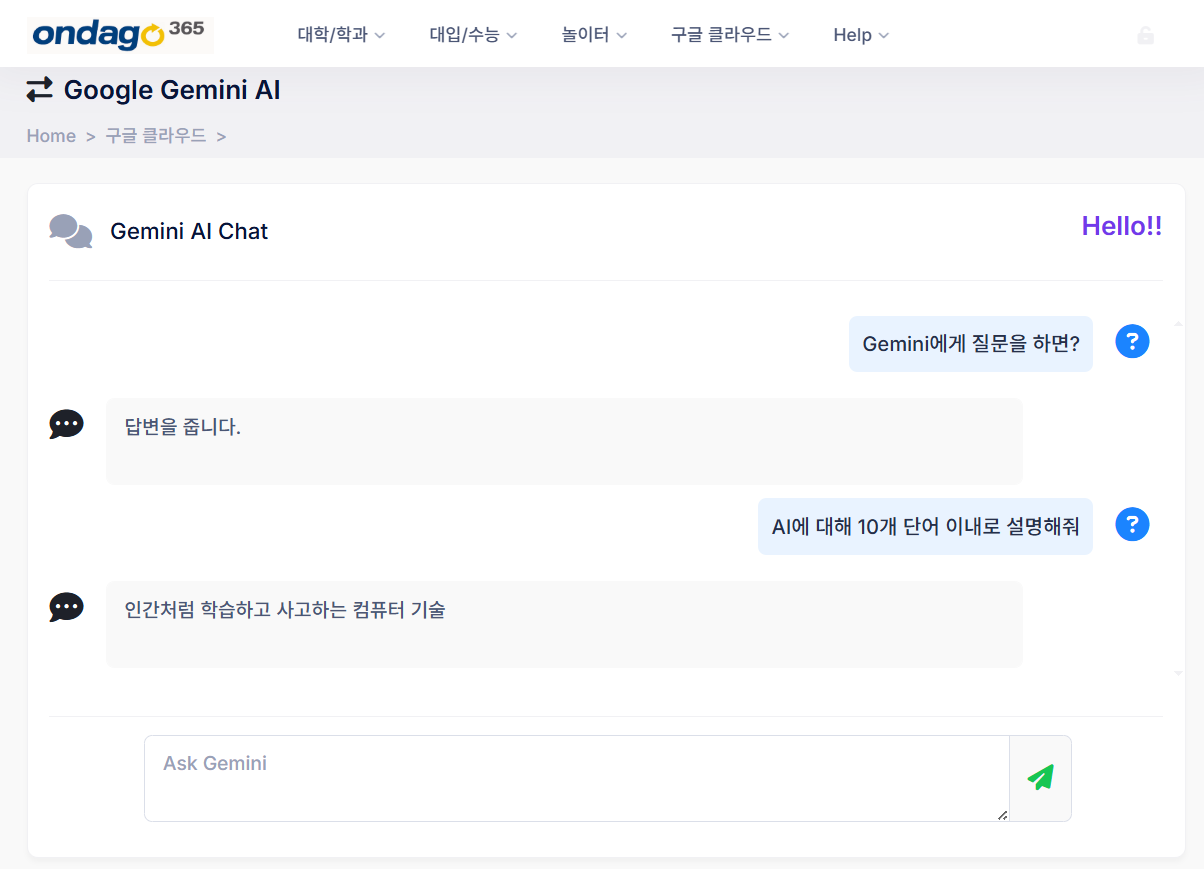Click inside the Ask Gemini input field

coord(577,779)
